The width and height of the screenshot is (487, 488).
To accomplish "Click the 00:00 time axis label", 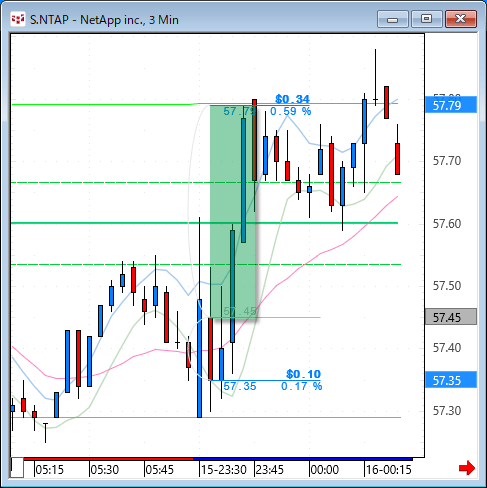I will point(325,470).
